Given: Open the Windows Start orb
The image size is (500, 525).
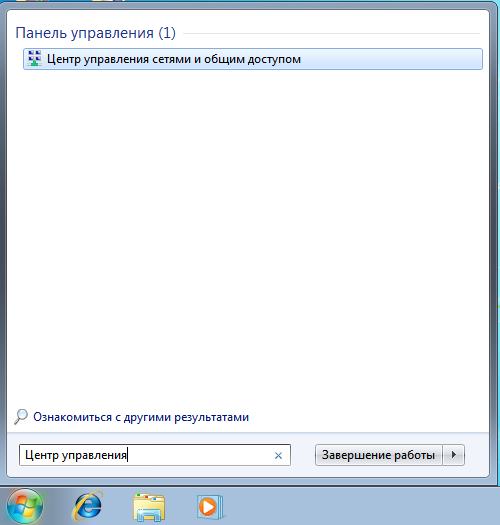Looking at the screenshot, I should (x=24, y=507).
